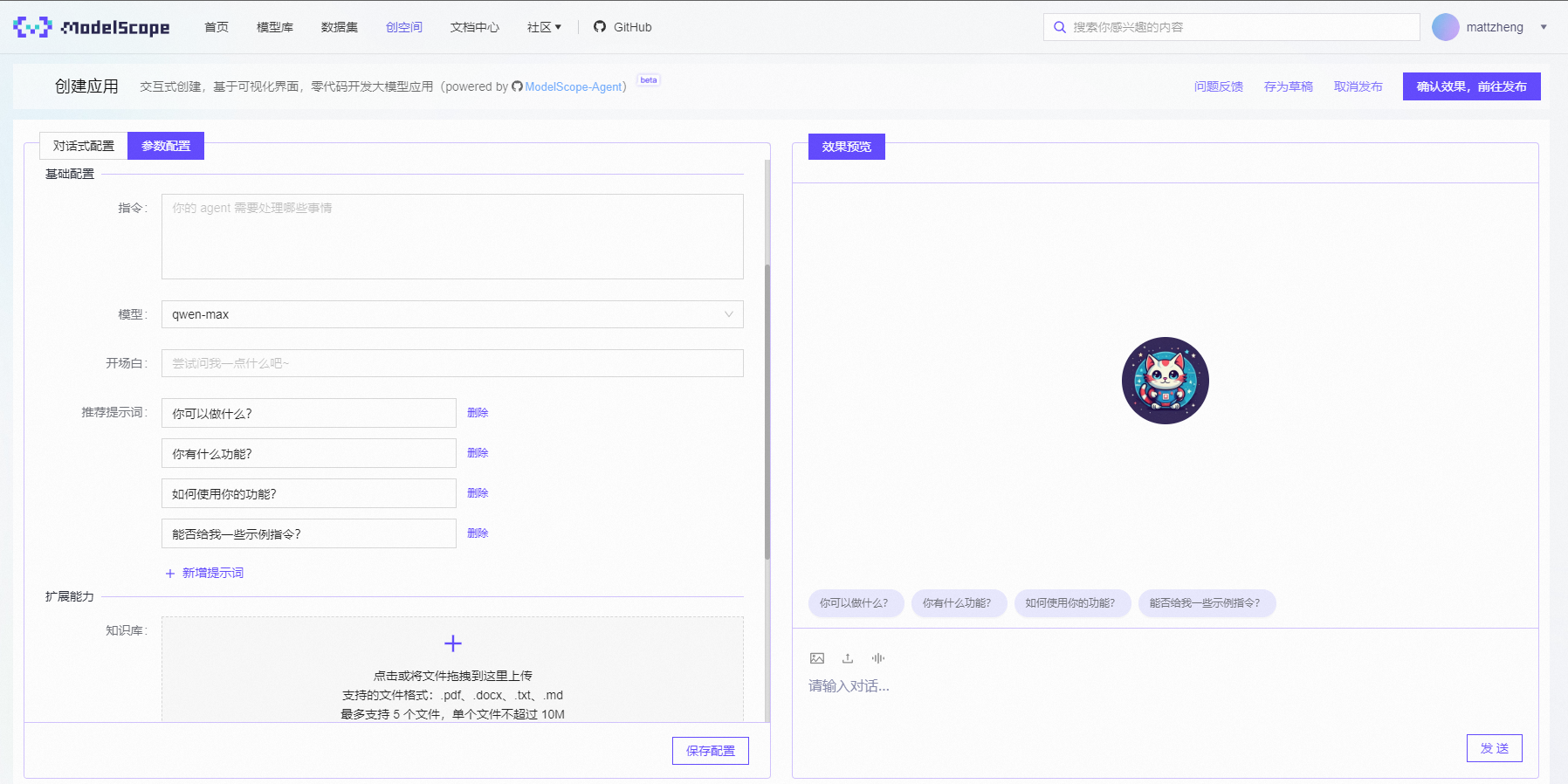Viewport: 1568px width, 784px height.
Task: Delete the 能否给我一些示例指令? prompt
Action: [x=478, y=533]
